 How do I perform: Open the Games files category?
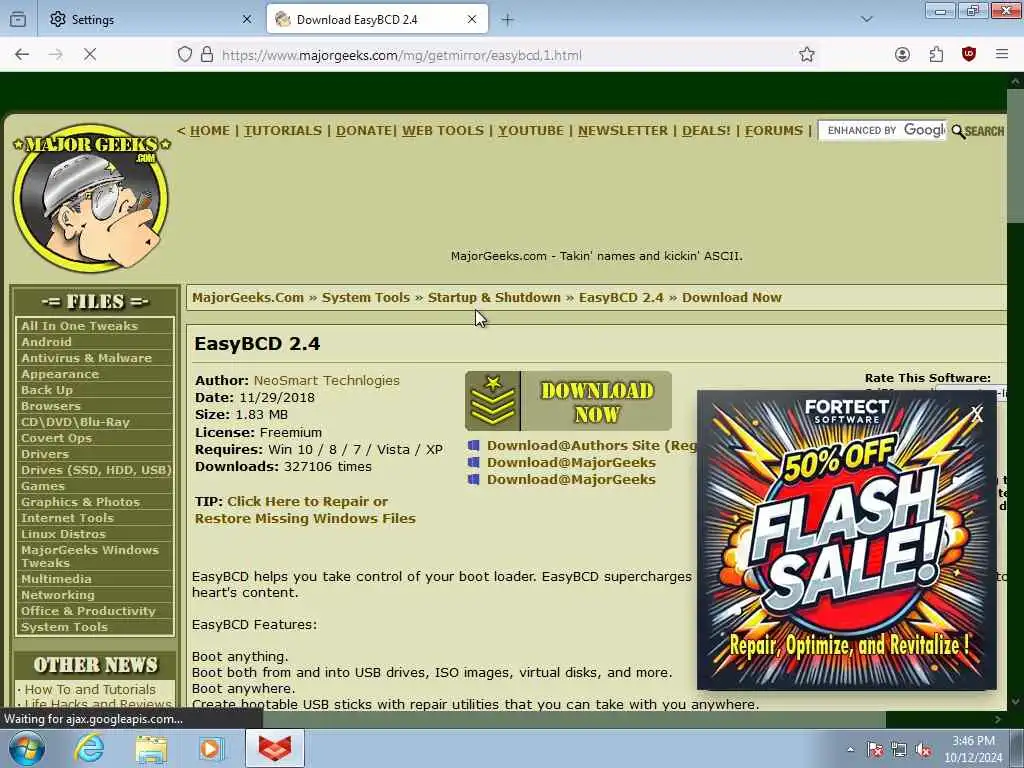click(x=43, y=486)
